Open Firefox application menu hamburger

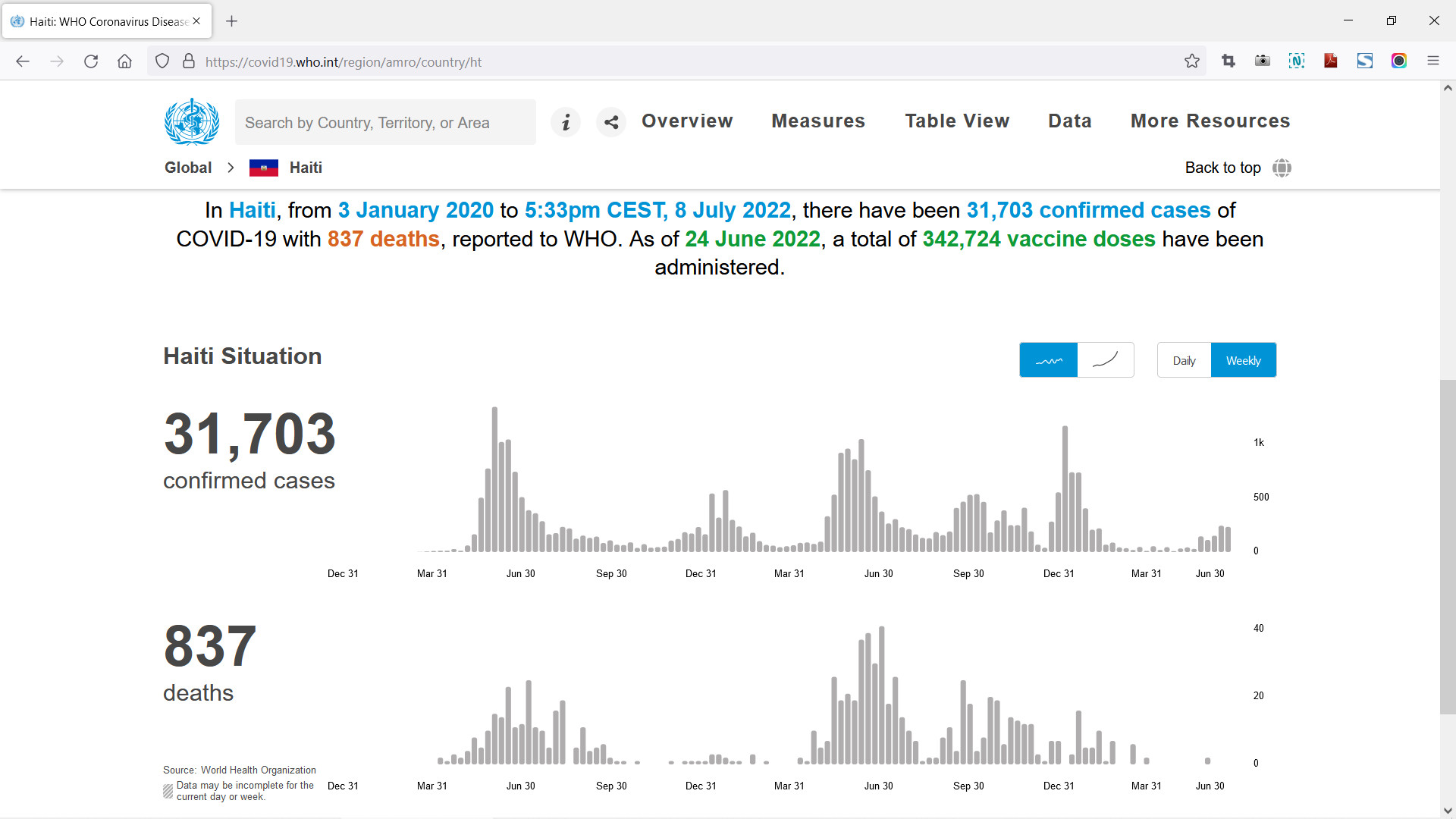[x=1432, y=61]
